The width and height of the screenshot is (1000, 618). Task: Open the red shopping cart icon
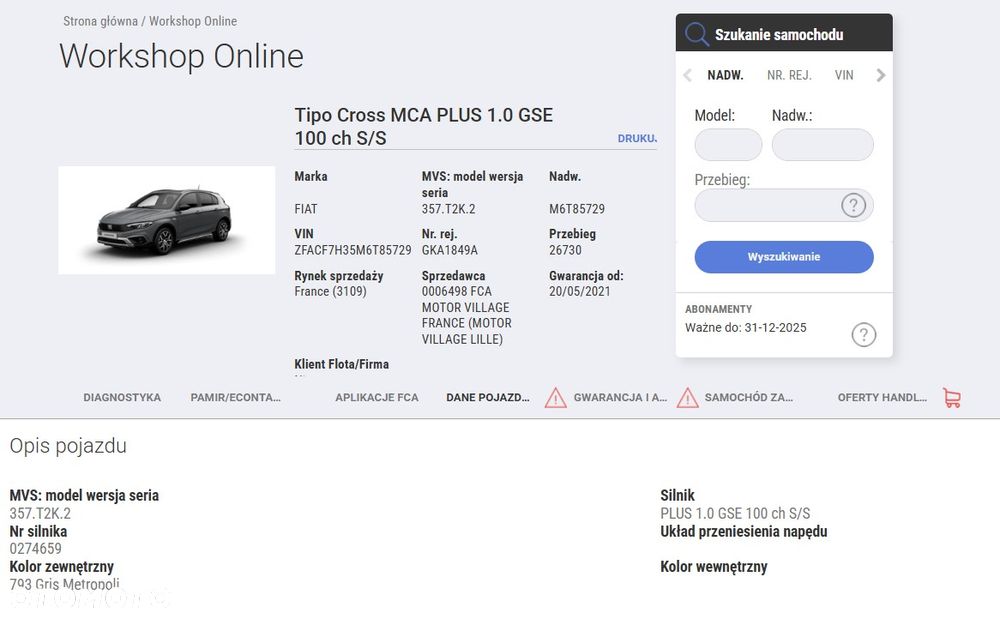point(952,398)
